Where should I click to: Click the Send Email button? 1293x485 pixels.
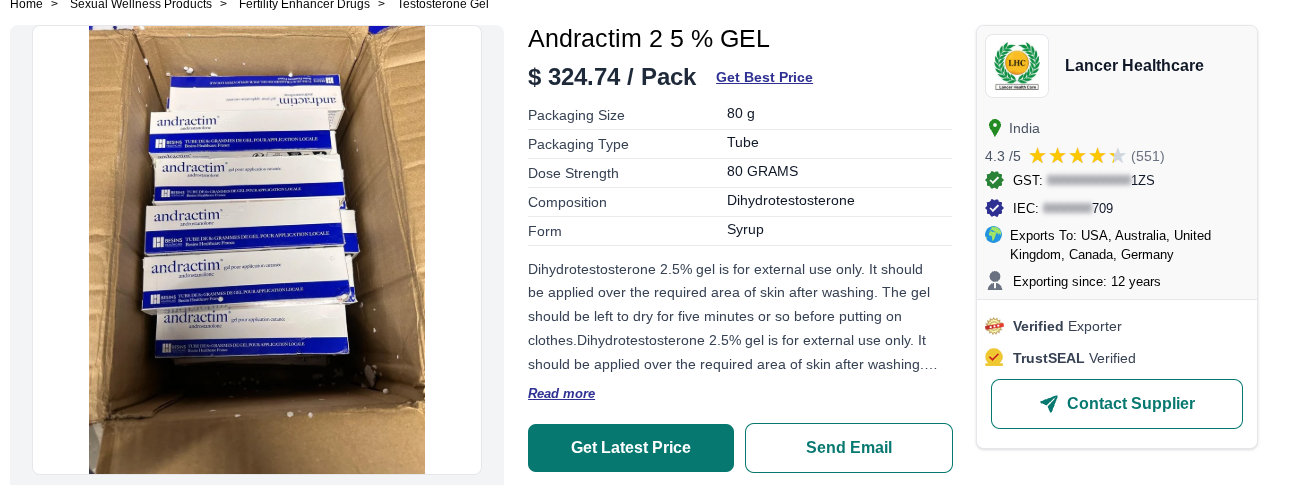tap(849, 448)
